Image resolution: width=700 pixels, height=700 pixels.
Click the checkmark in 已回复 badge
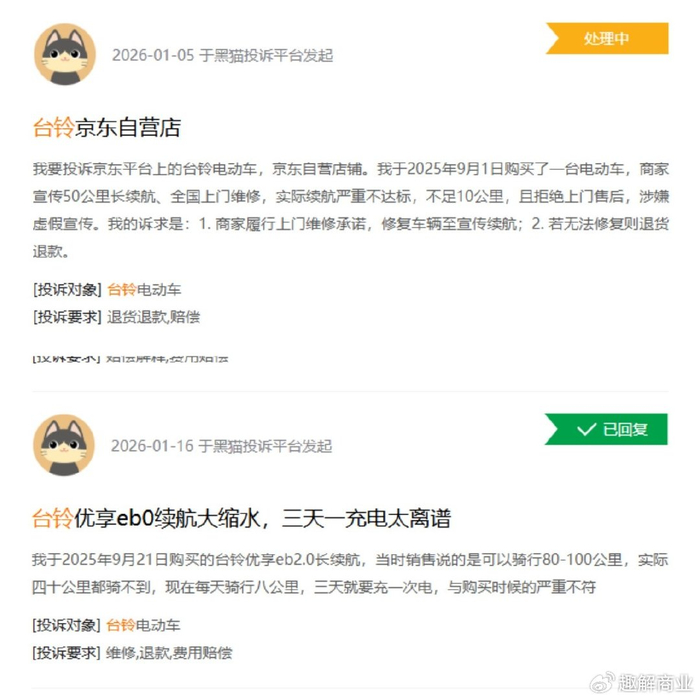[586, 429]
